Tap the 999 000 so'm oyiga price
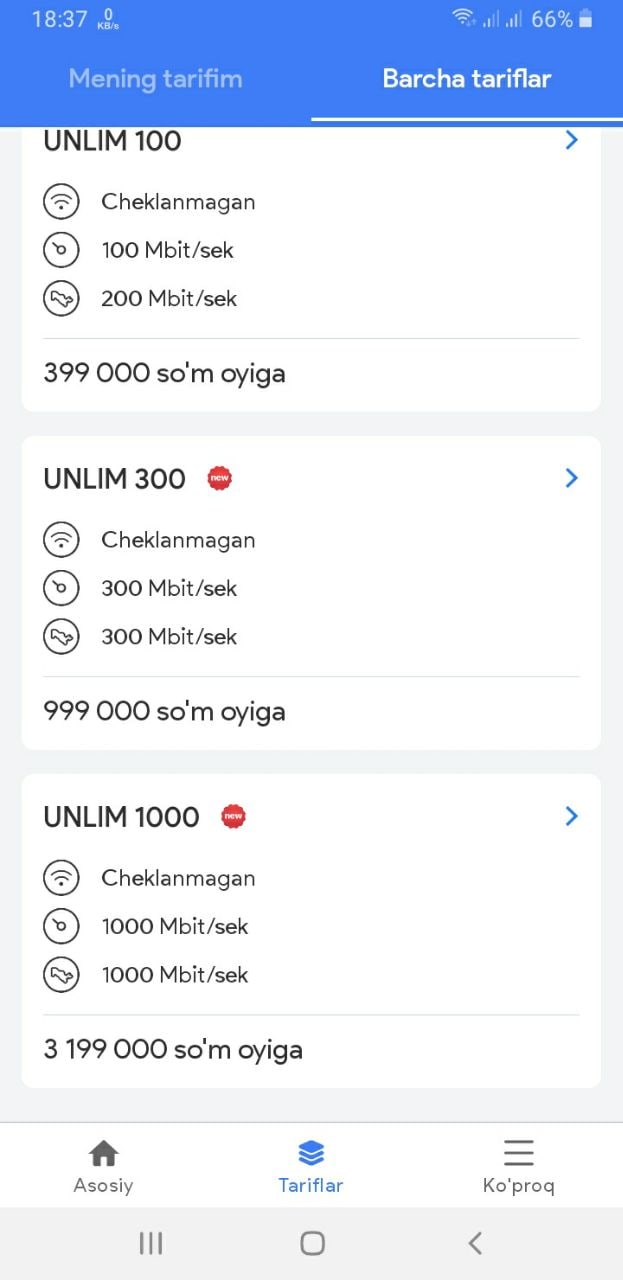This screenshot has width=623, height=1280. coord(164,711)
